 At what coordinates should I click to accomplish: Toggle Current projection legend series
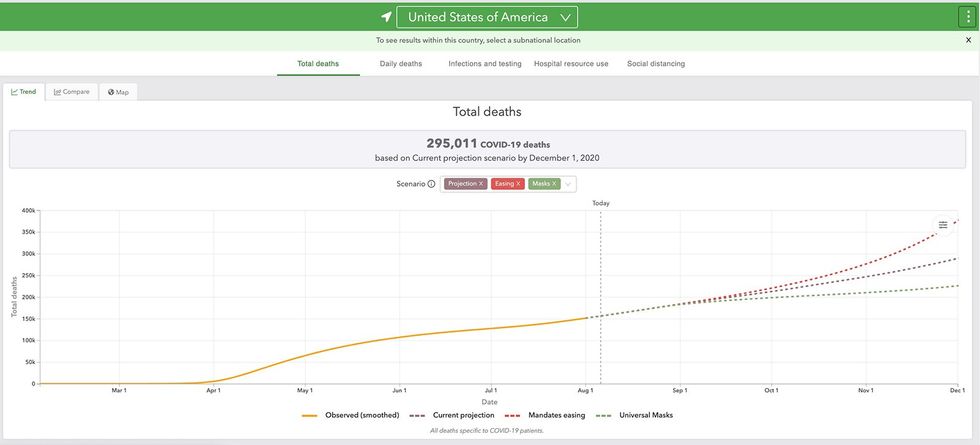click(452, 415)
